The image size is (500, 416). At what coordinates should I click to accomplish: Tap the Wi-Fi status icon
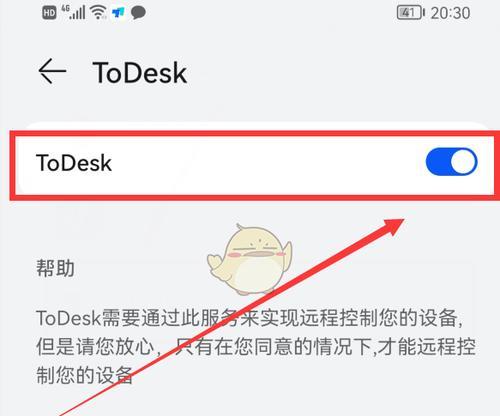(99, 13)
